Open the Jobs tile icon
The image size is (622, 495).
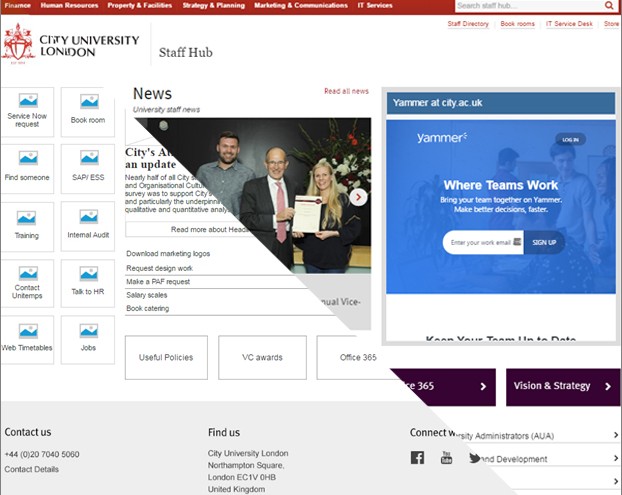pyautogui.click(x=89, y=330)
